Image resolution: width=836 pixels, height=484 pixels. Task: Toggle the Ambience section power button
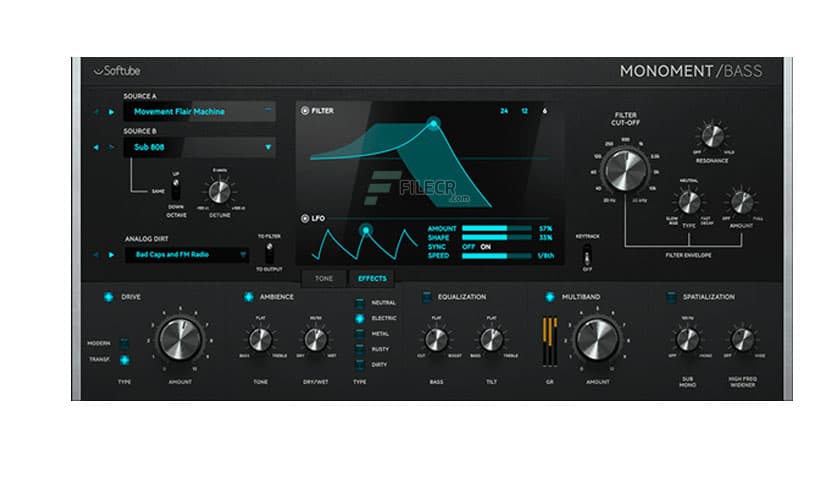[248, 297]
